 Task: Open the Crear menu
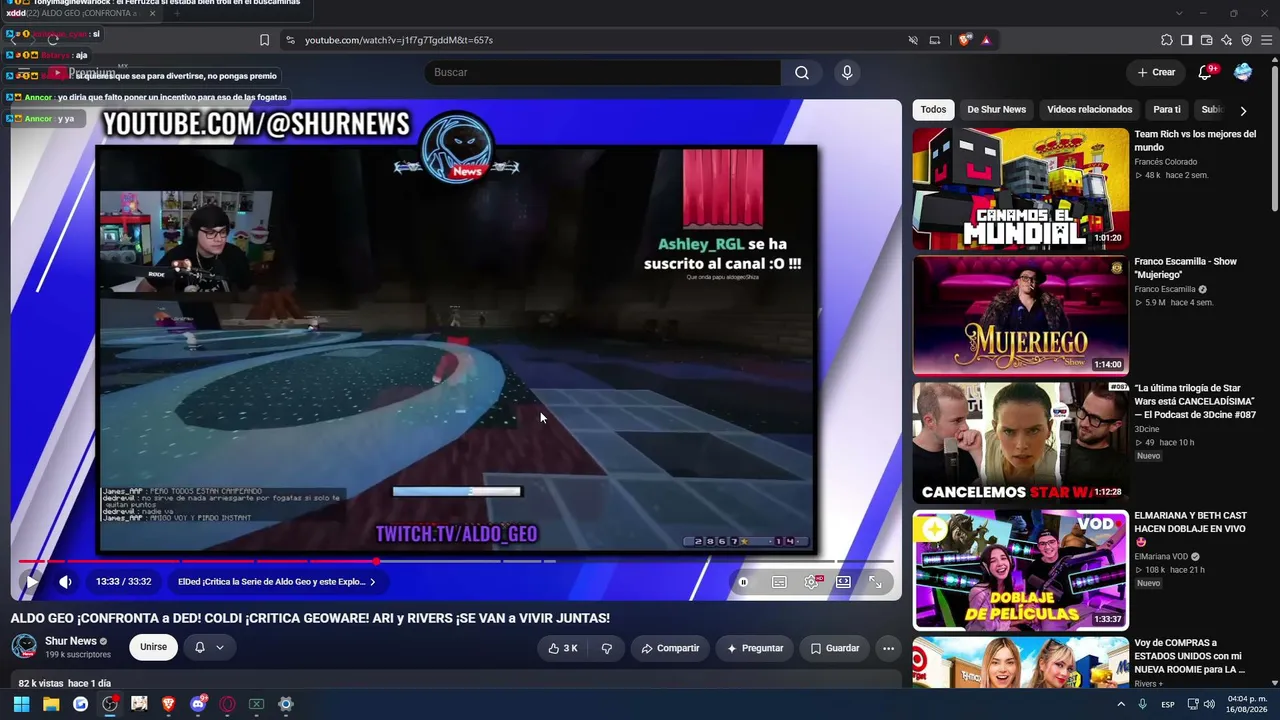point(1156,72)
